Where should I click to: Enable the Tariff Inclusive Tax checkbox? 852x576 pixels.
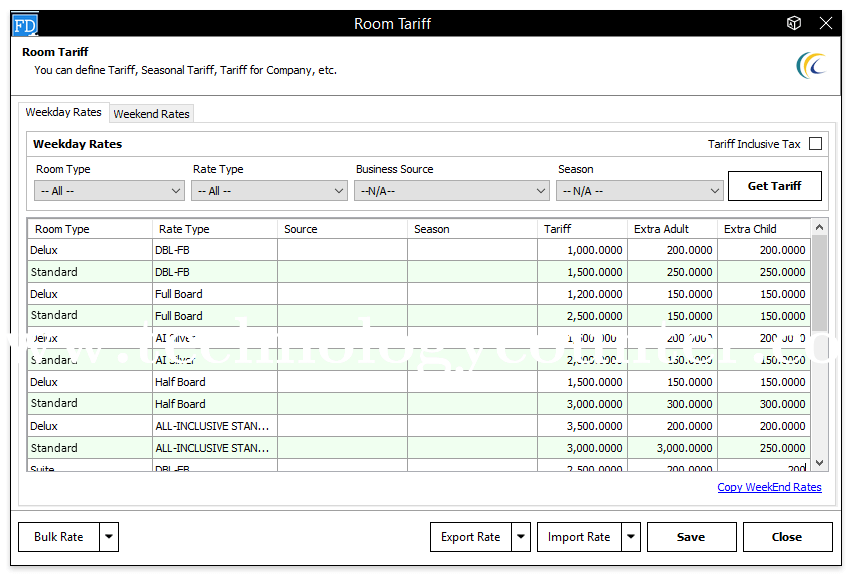point(815,143)
